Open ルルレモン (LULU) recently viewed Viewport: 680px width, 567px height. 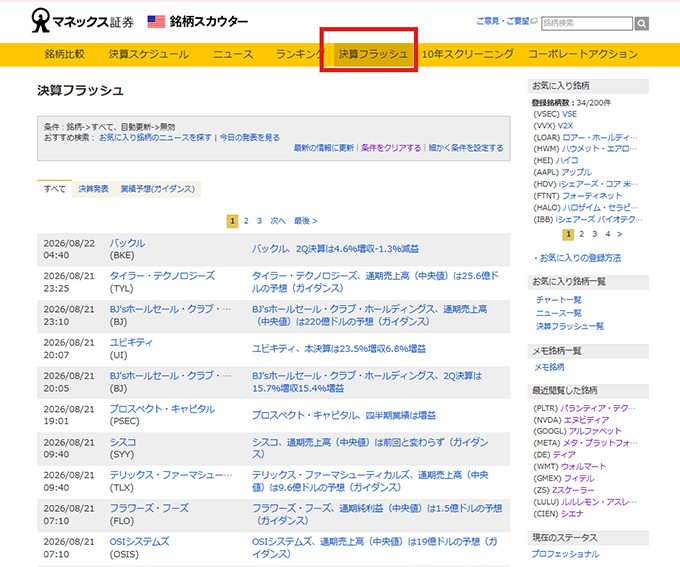tap(598, 502)
